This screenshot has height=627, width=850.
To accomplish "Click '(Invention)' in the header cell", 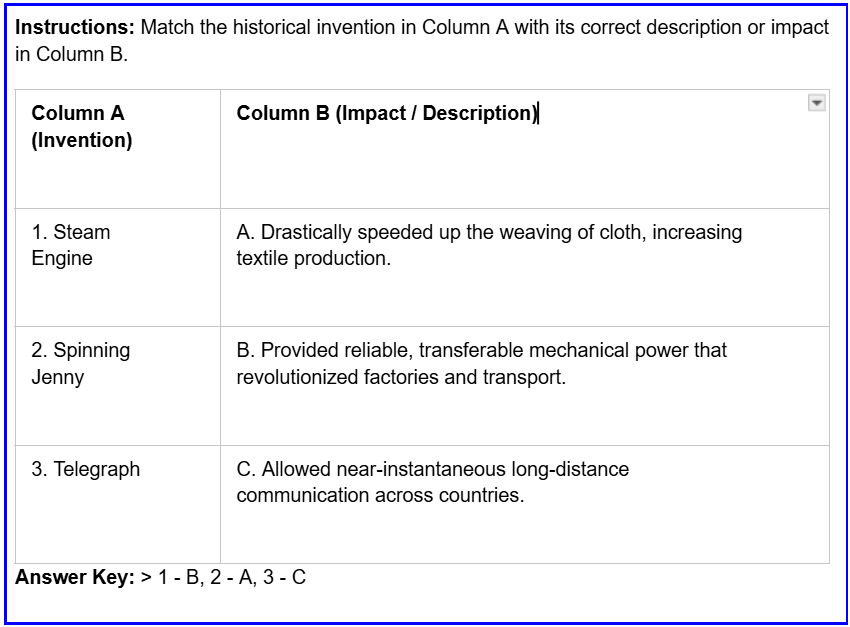I will [x=82, y=140].
